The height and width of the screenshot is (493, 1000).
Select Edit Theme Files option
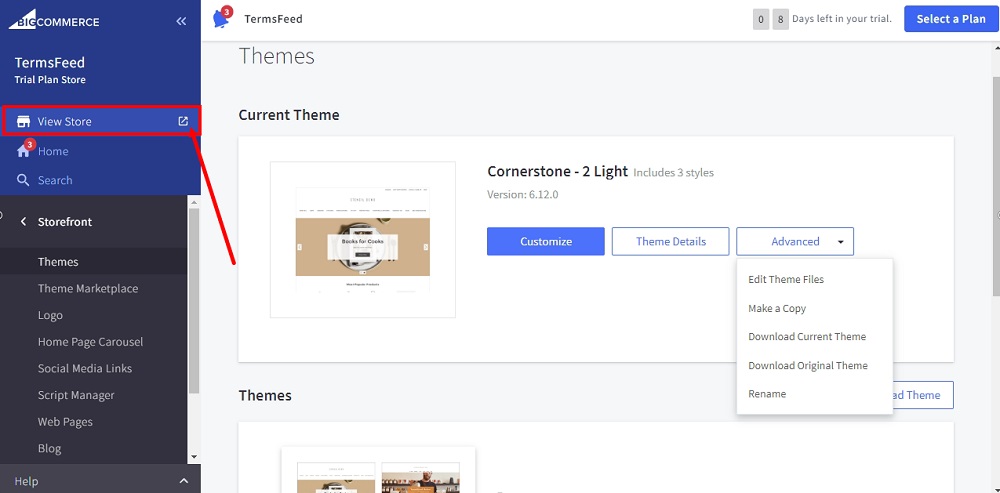coord(786,279)
